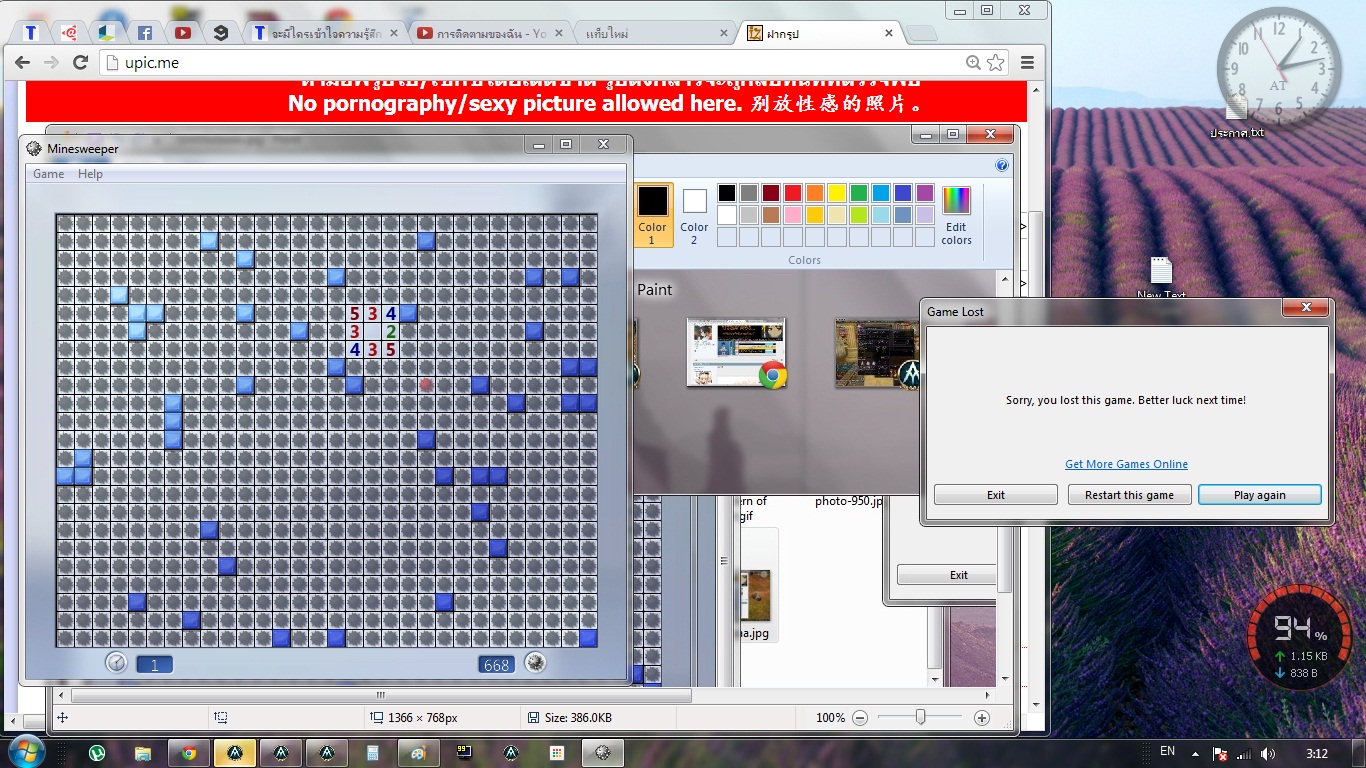Click the Action Center flag tray icon
This screenshot has height=768, width=1366.
click(1220, 753)
